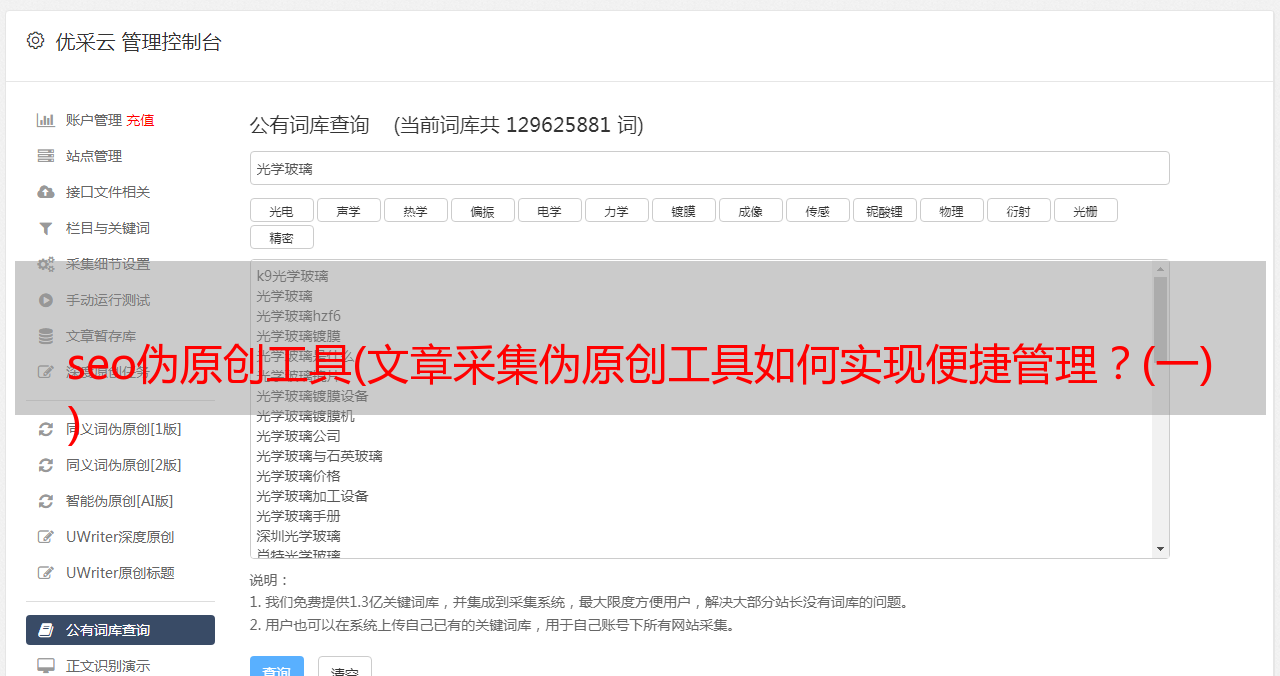Click the edit icon for UWriter深度原创
This screenshot has width=1280, height=676.
[46, 537]
